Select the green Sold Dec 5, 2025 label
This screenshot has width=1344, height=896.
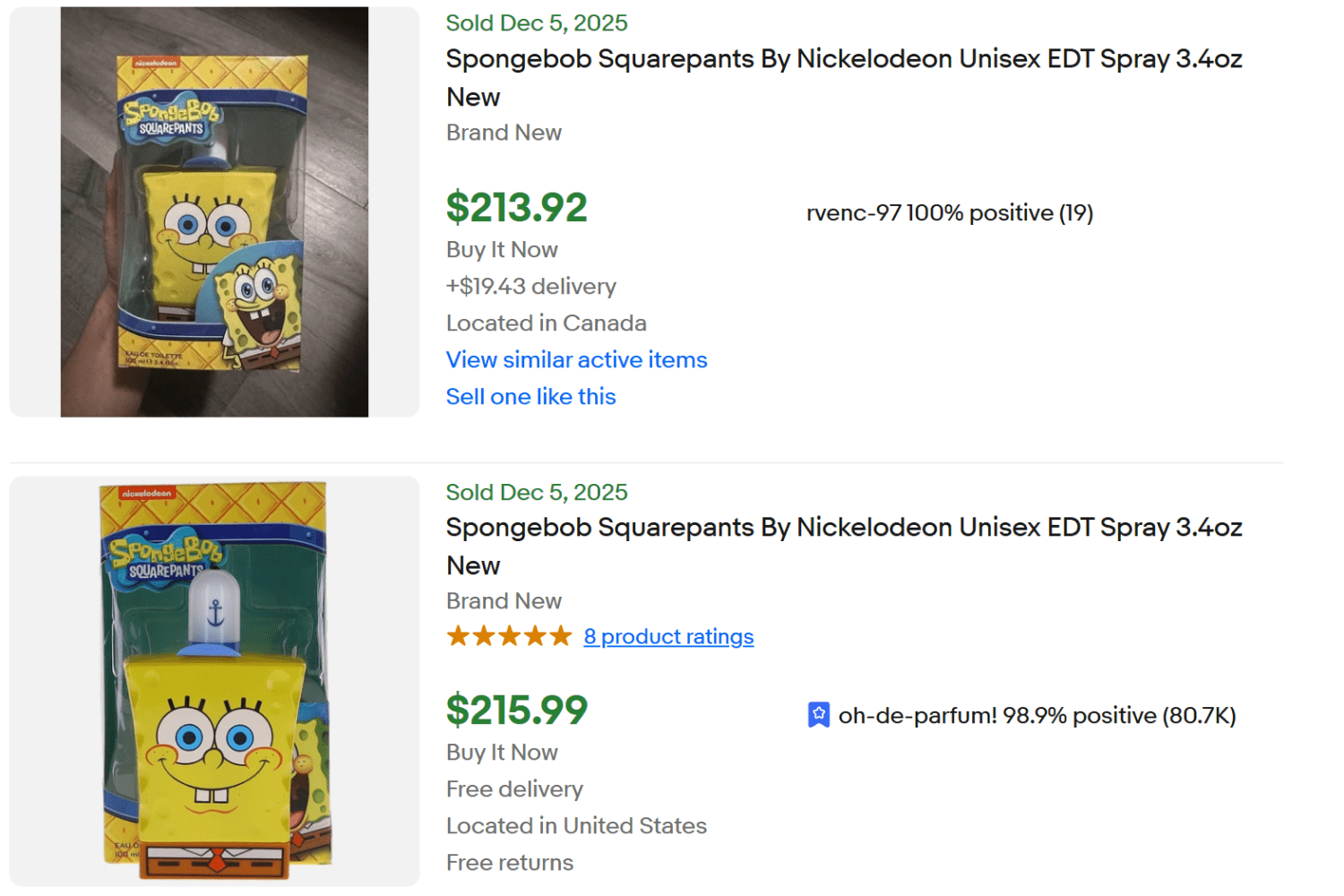(x=536, y=22)
